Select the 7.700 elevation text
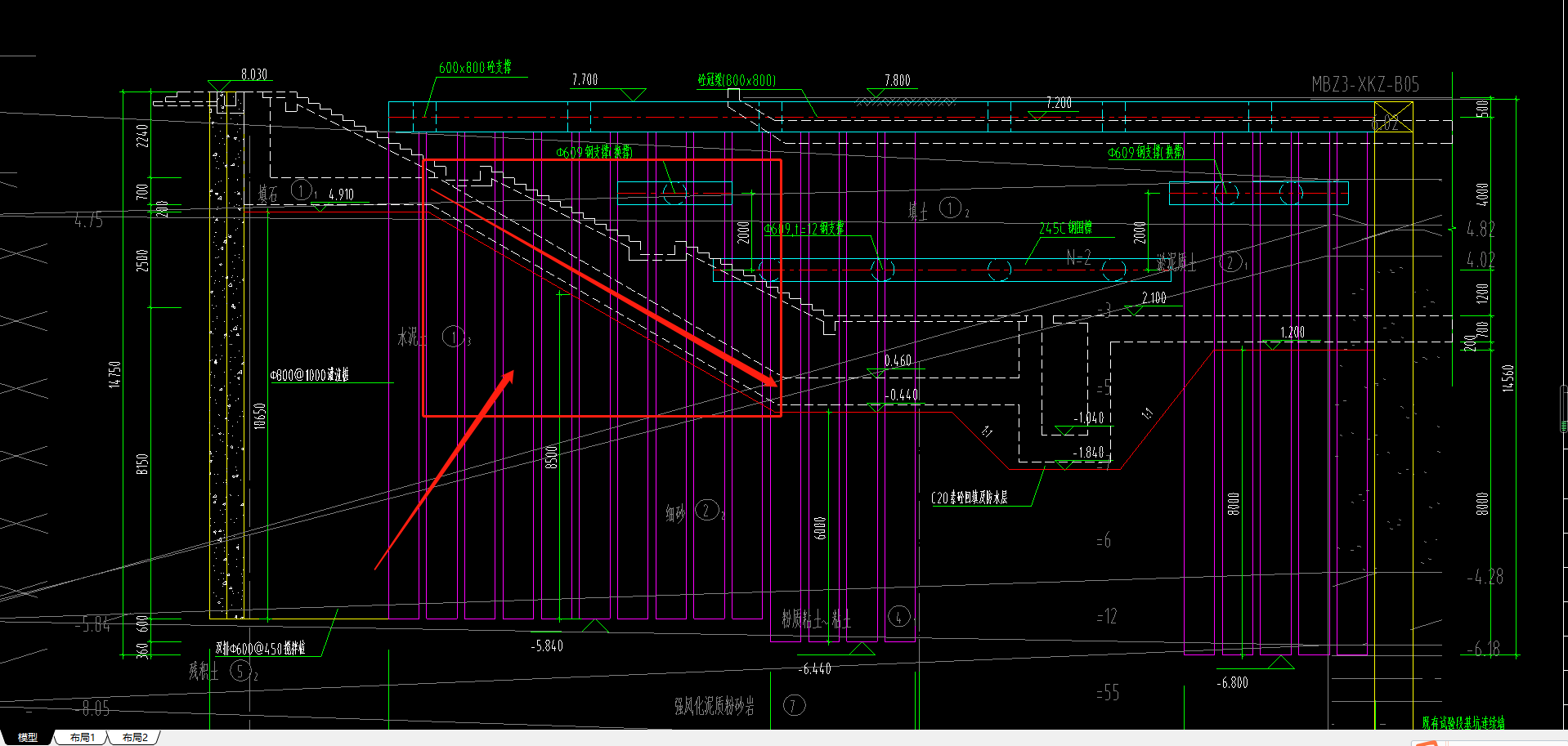 point(585,79)
